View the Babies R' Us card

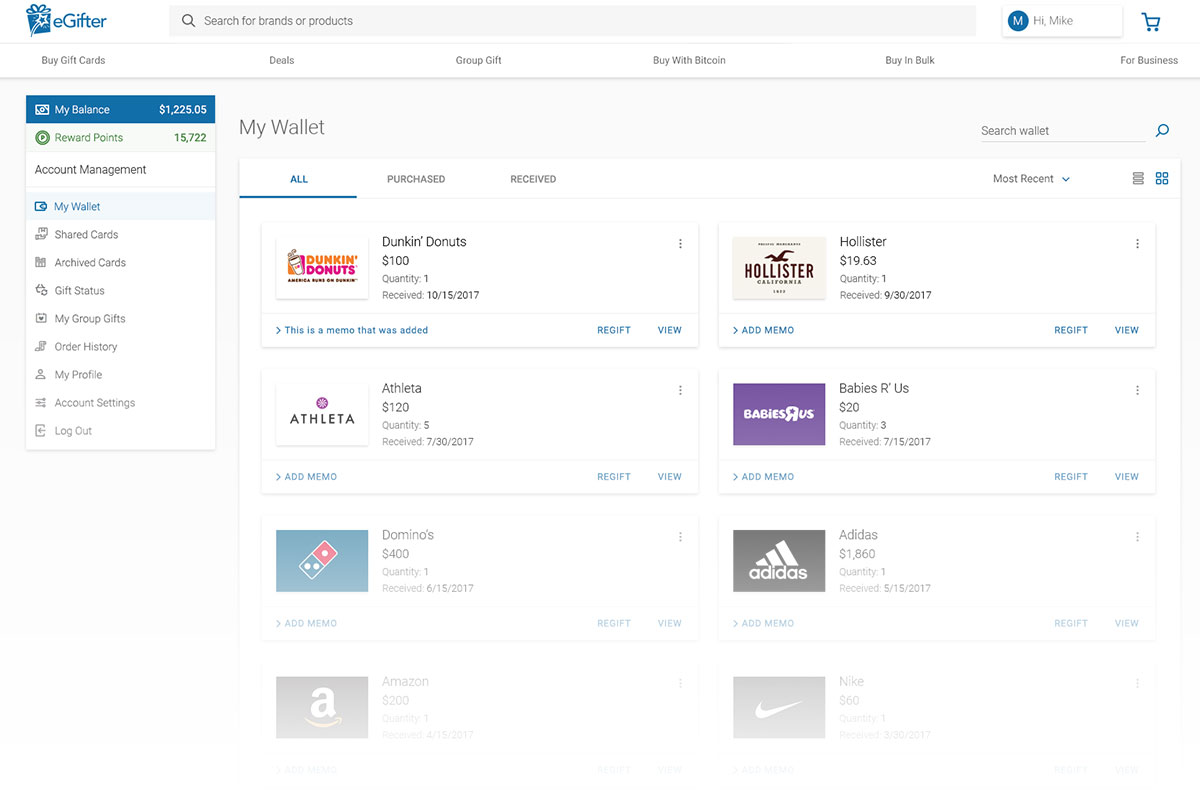[x=1127, y=477]
